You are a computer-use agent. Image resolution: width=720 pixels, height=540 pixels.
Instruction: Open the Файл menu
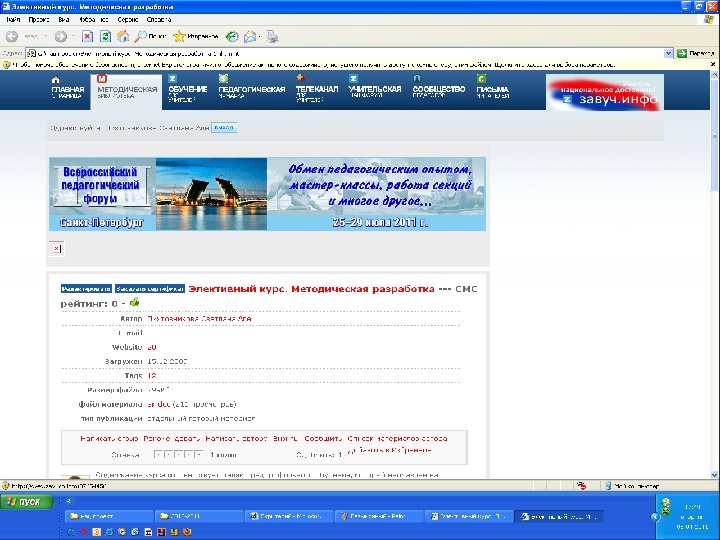pyautogui.click(x=13, y=20)
